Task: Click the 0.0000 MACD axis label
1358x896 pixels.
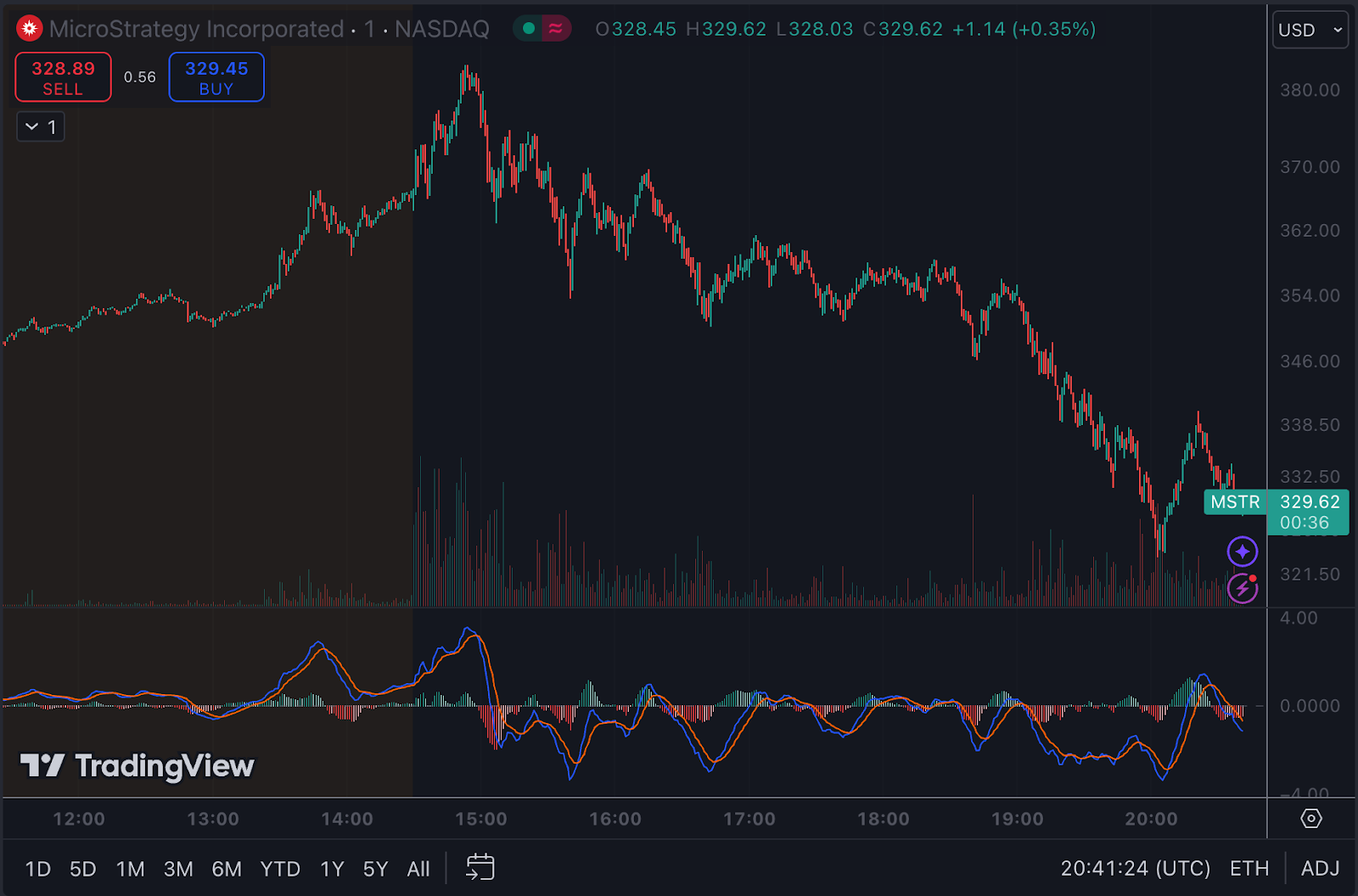Action: [1310, 706]
